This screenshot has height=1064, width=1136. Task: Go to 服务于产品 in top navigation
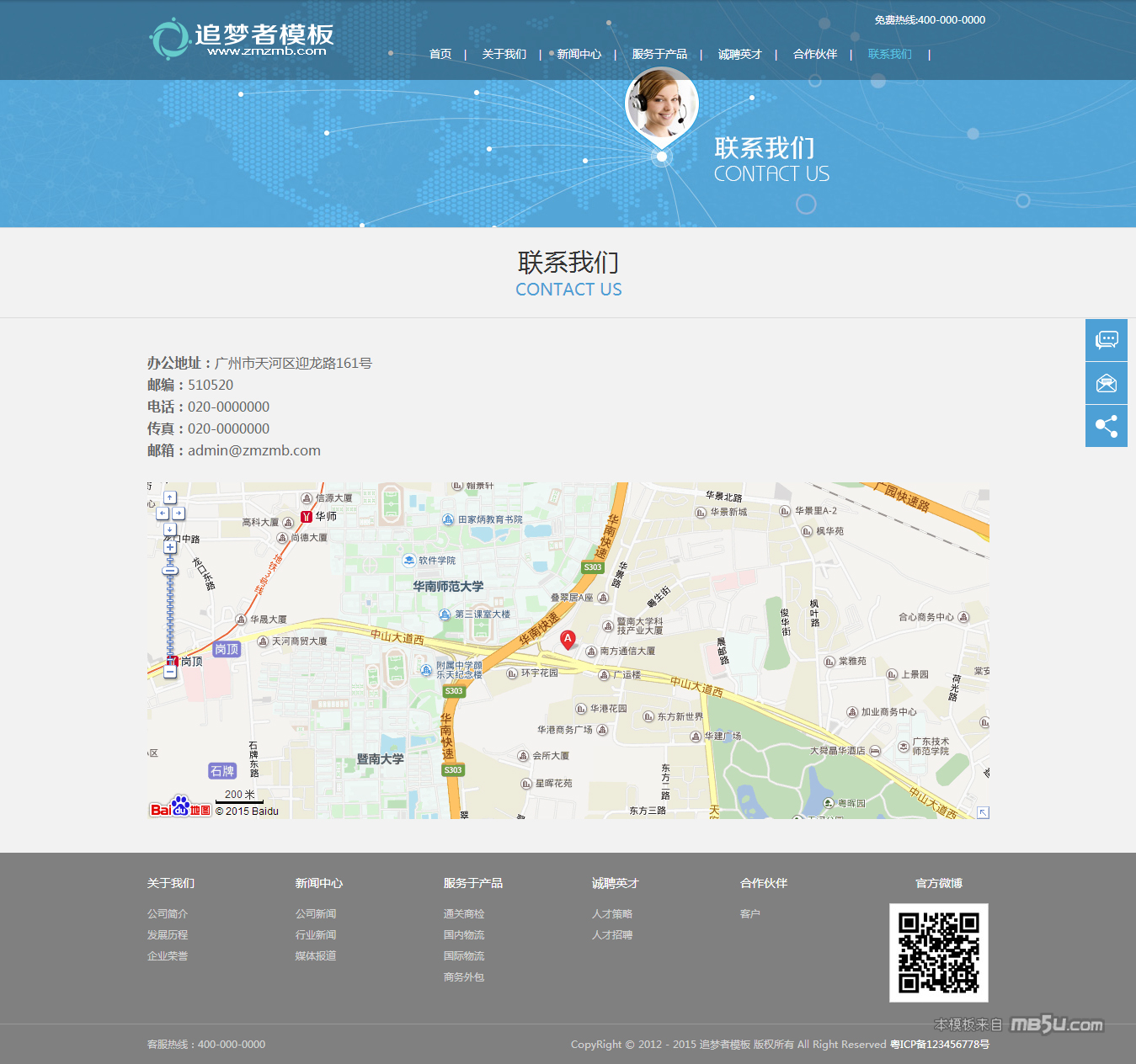[659, 54]
